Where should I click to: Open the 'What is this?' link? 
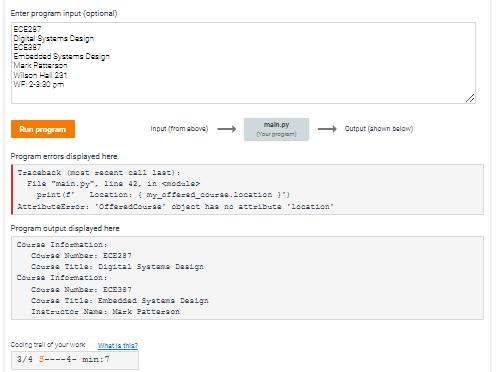pyautogui.click(x=118, y=345)
